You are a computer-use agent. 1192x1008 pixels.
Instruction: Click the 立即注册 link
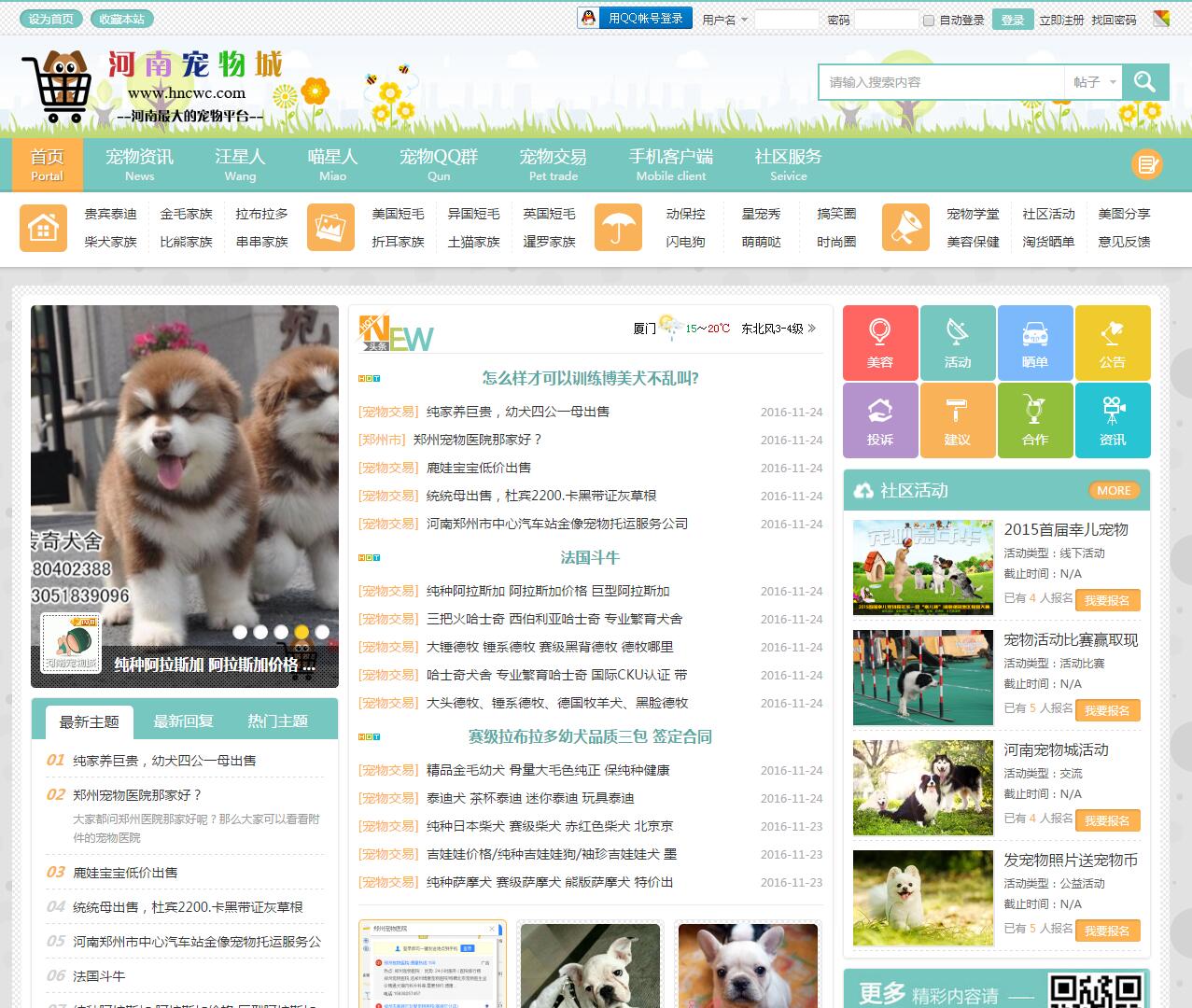[x=1061, y=20]
